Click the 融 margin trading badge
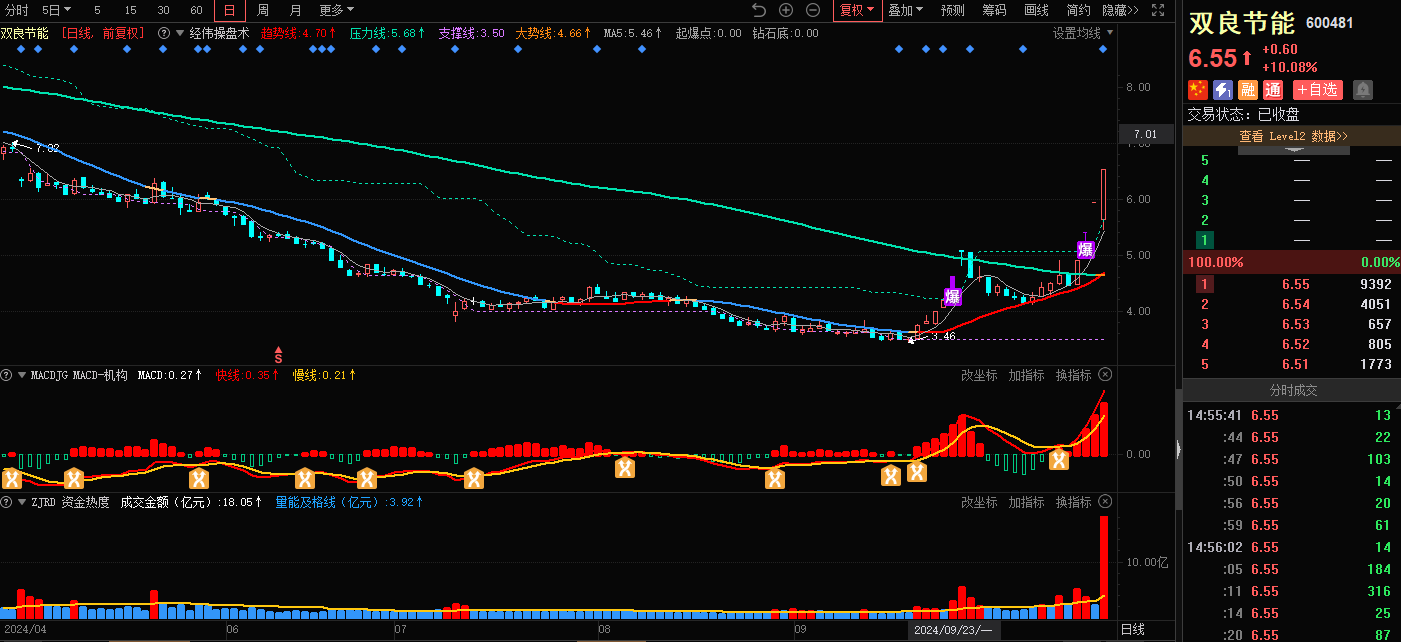The height and width of the screenshot is (642, 1401). (x=1248, y=90)
